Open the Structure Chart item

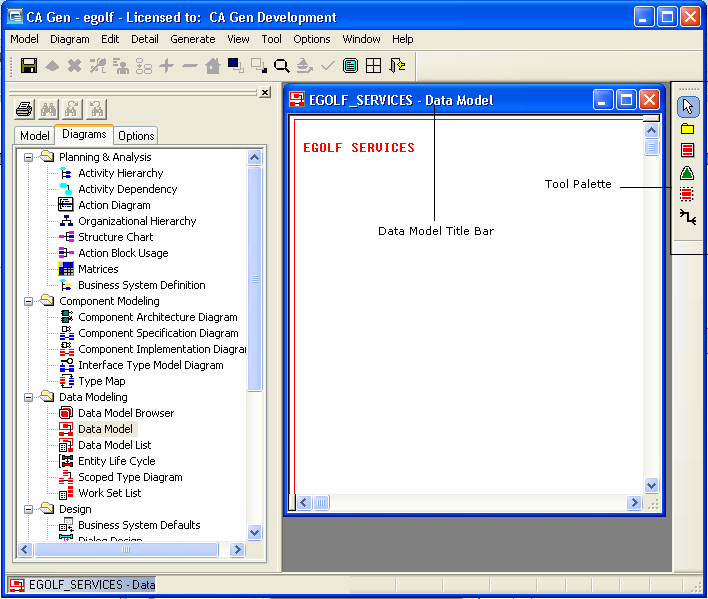click(116, 237)
